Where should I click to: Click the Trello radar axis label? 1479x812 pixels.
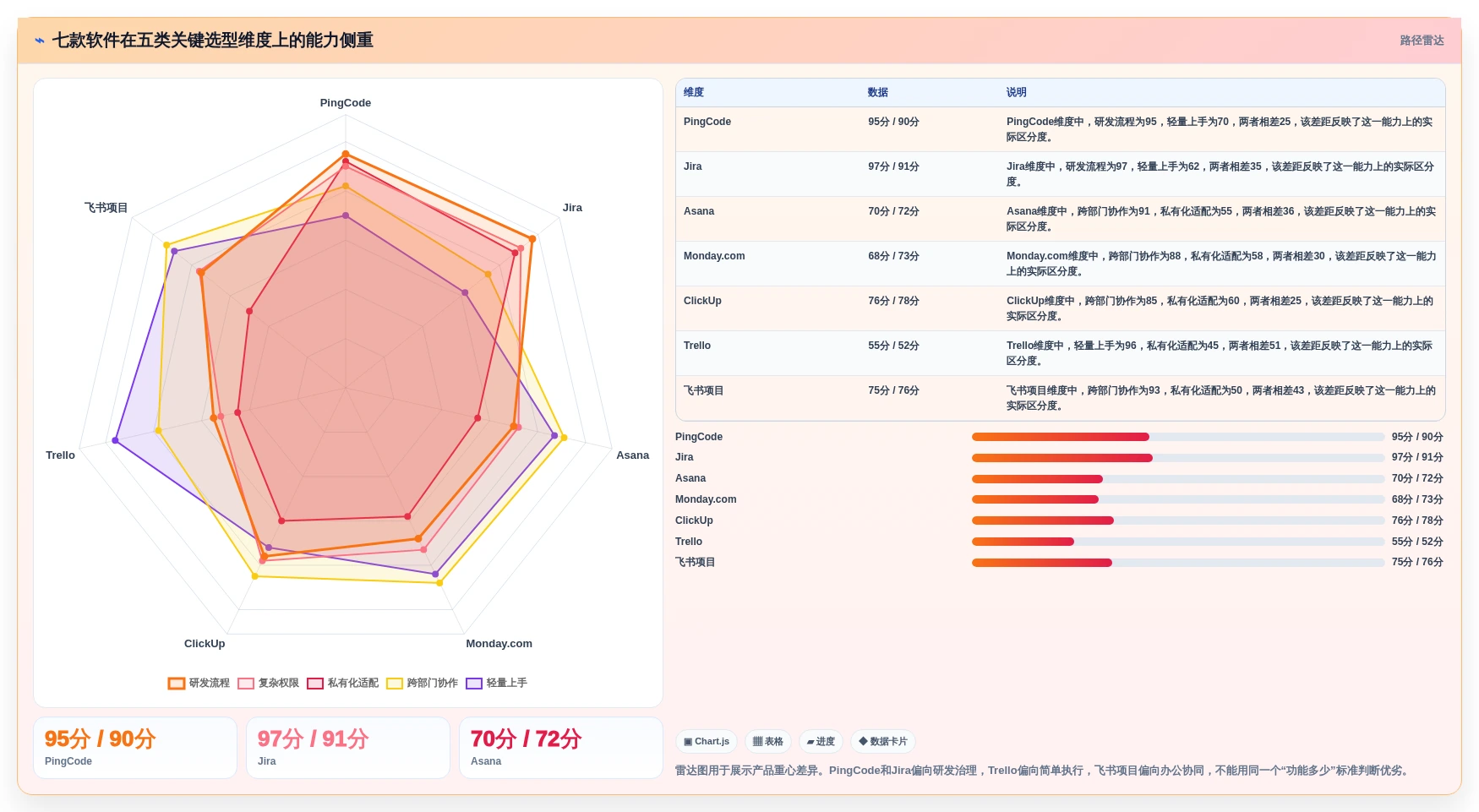[61, 455]
